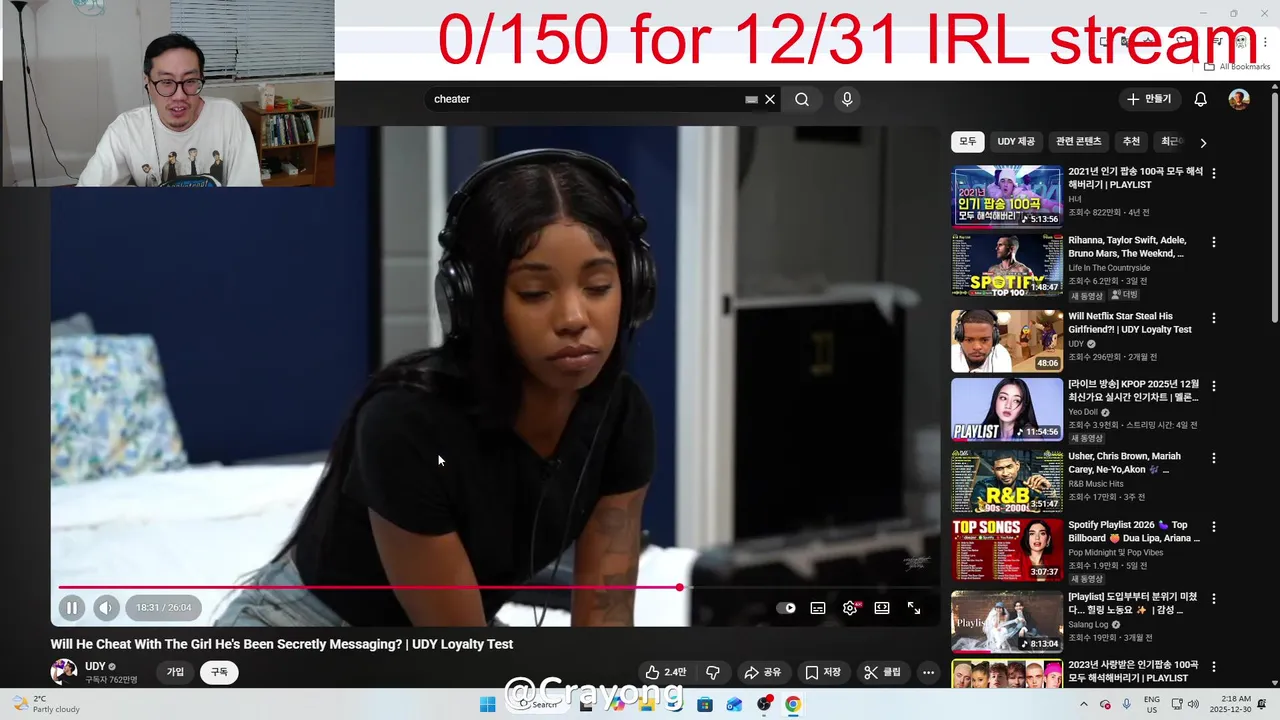Open options for the 2021년 인기 팝송 video
Image resolution: width=1280 pixels, height=720 pixels.
point(1214,173)
